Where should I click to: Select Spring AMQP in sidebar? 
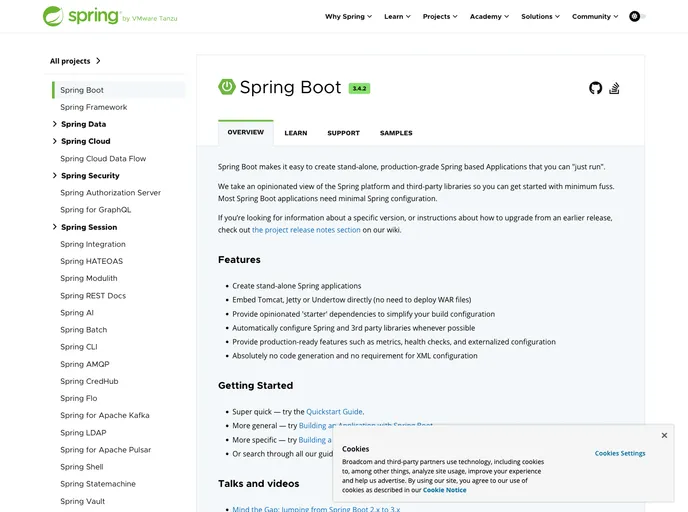pos(85,364)
